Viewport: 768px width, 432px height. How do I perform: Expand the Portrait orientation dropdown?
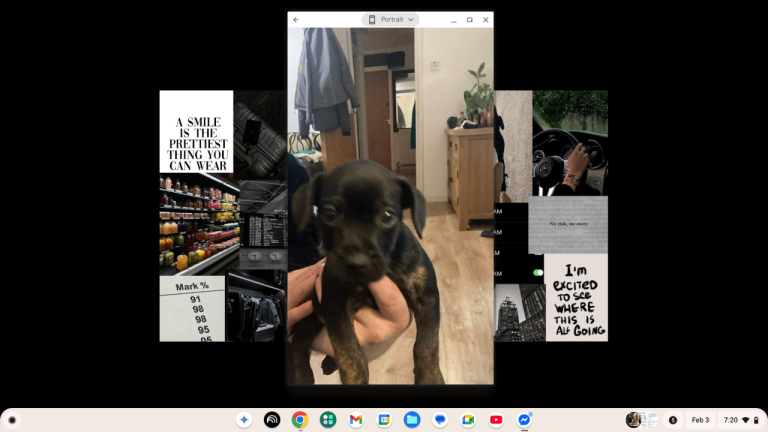[390, 20]
